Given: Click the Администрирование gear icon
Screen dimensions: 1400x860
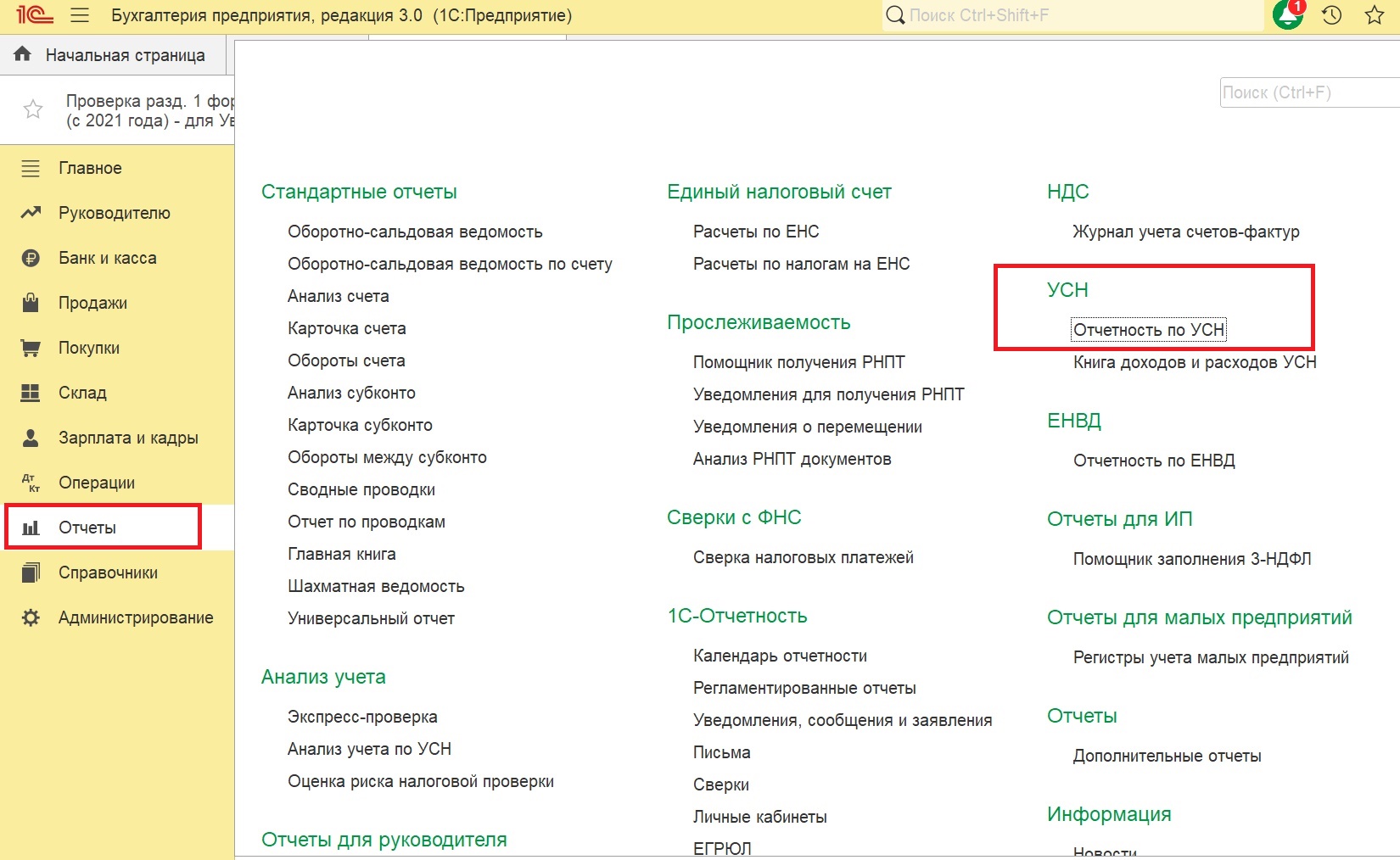Looking at the screenshot, I should pyautogui.click(x=31, y=617).
